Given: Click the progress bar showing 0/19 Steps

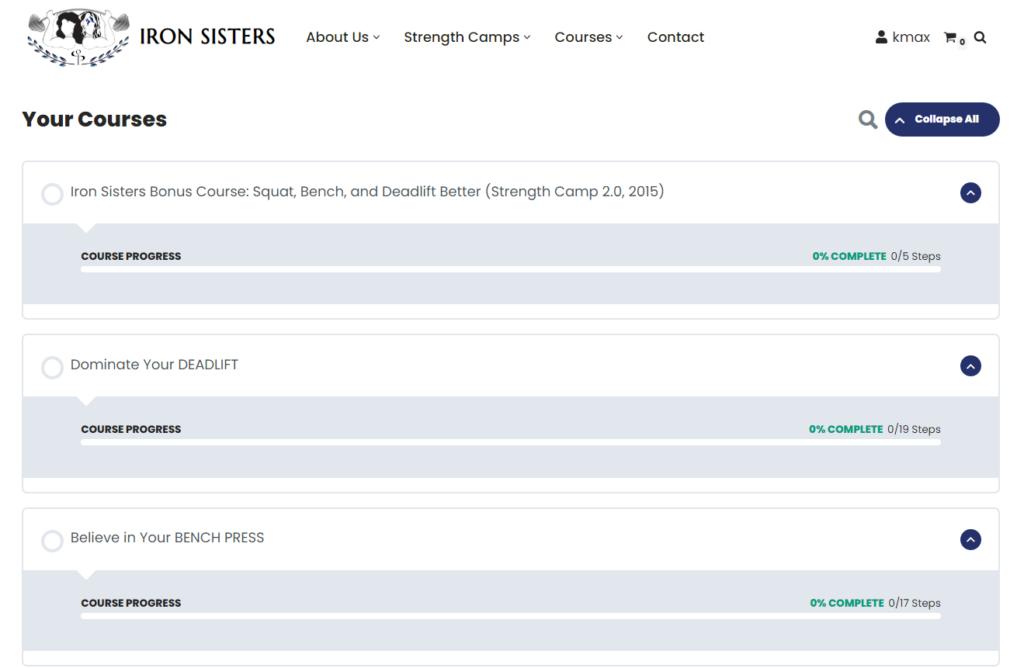Looking at the screenshot, I should [511, 442].
